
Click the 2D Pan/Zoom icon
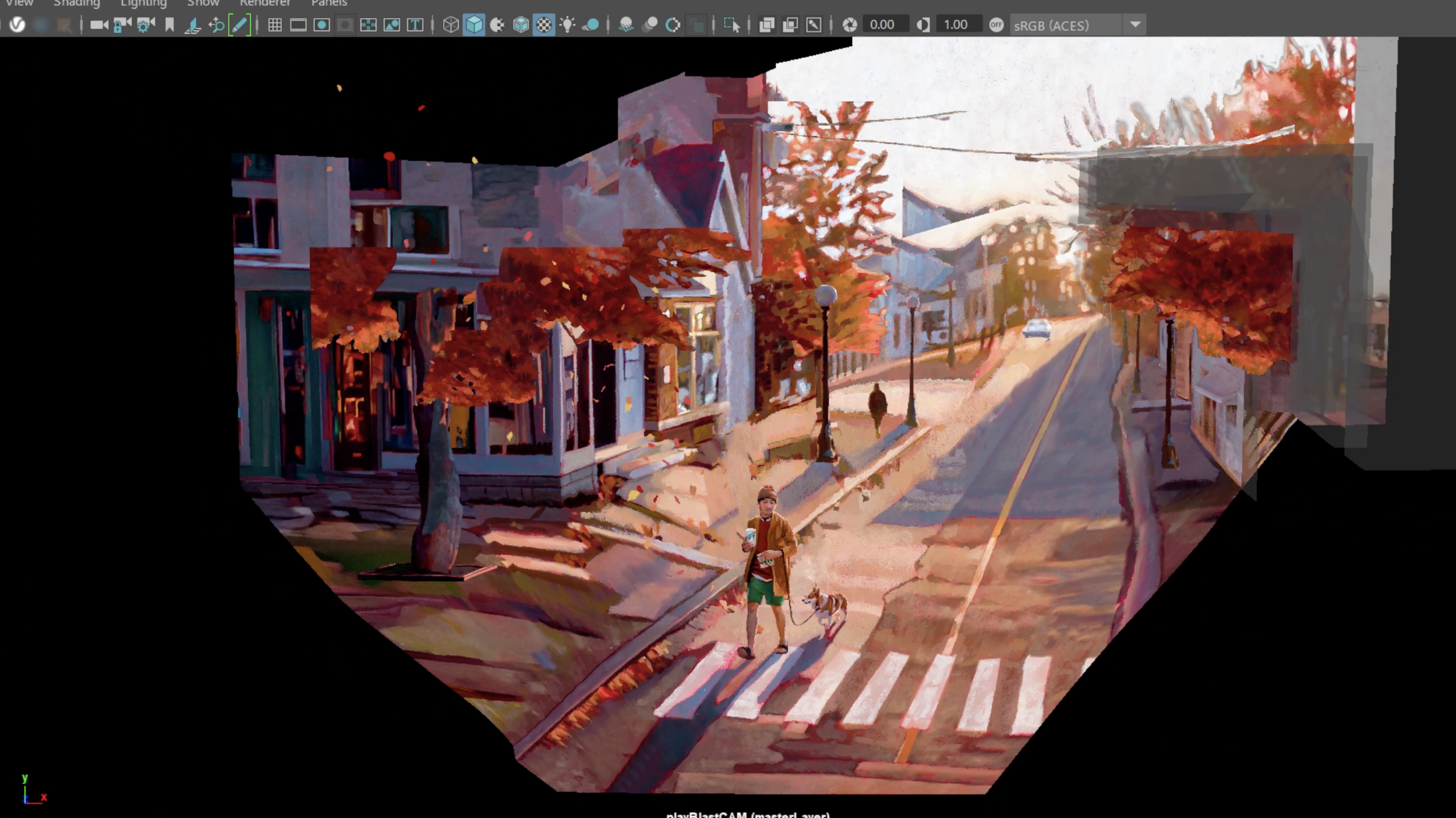(216, 25)
